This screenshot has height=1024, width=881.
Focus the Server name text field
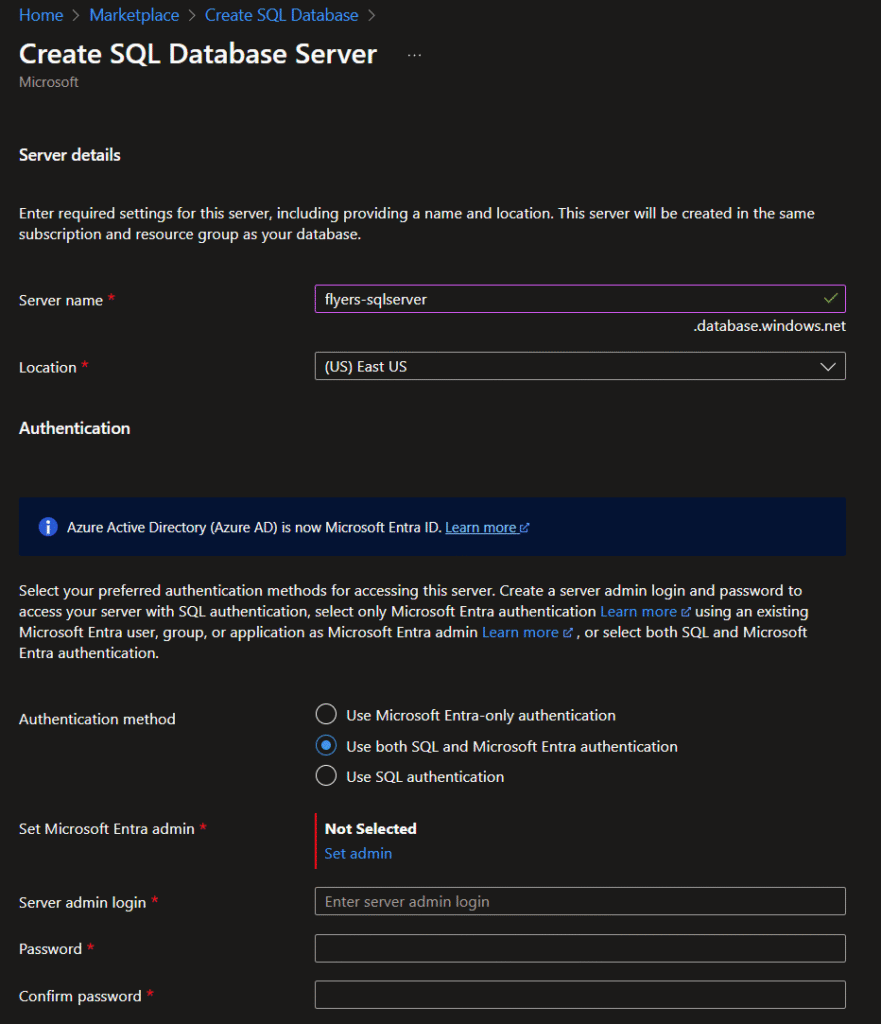click(x=580, y=299)
